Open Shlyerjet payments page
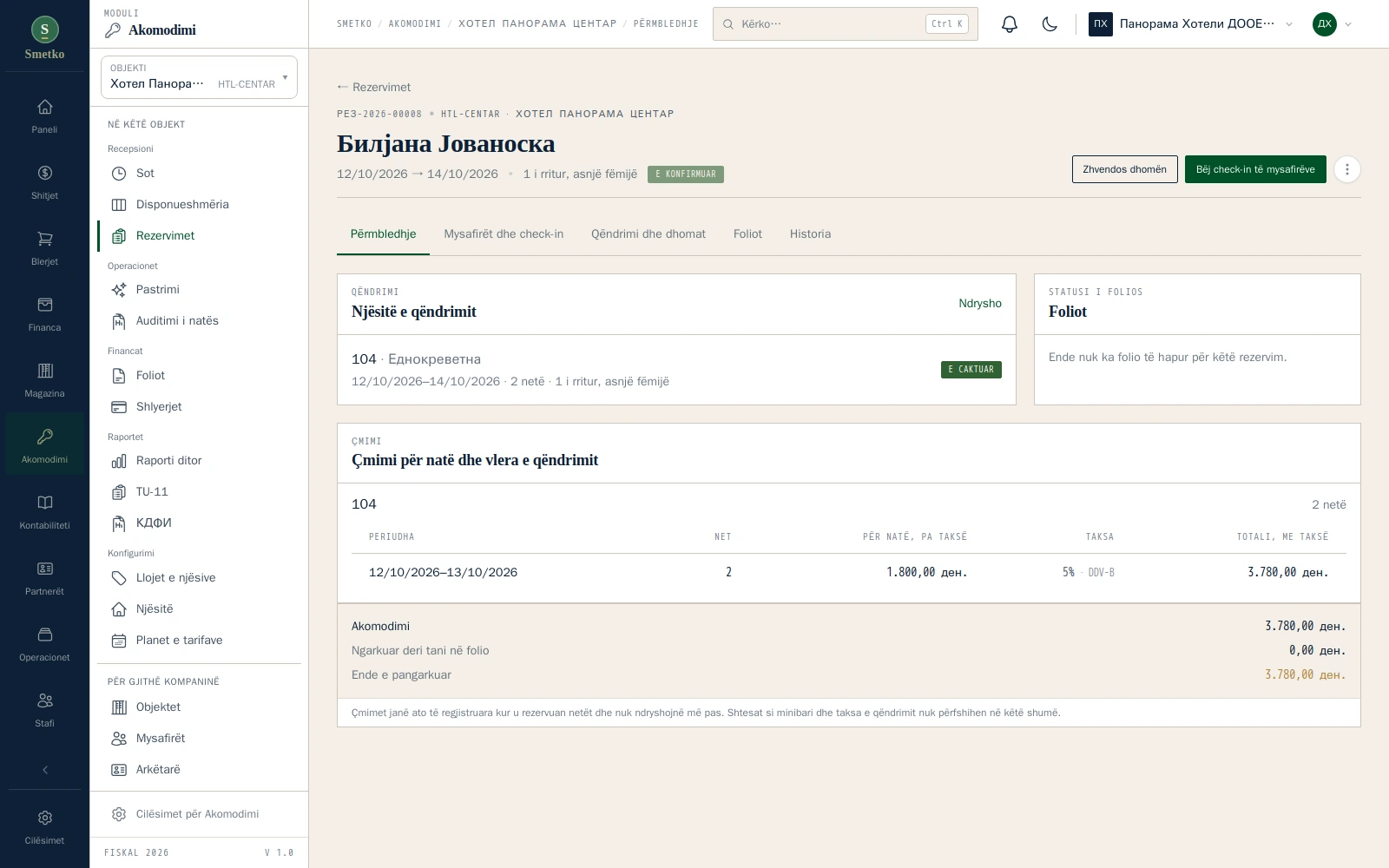Screen dimensions: 1389x868 coord(199,407)
